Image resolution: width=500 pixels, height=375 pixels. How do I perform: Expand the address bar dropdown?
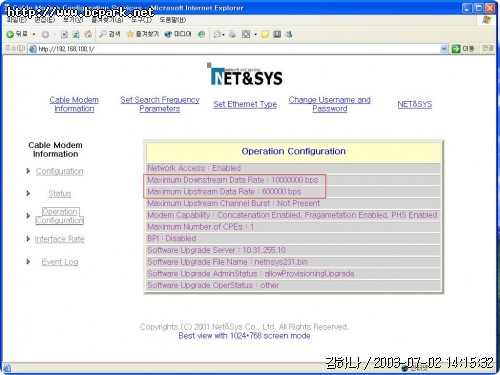pos(444,49)
